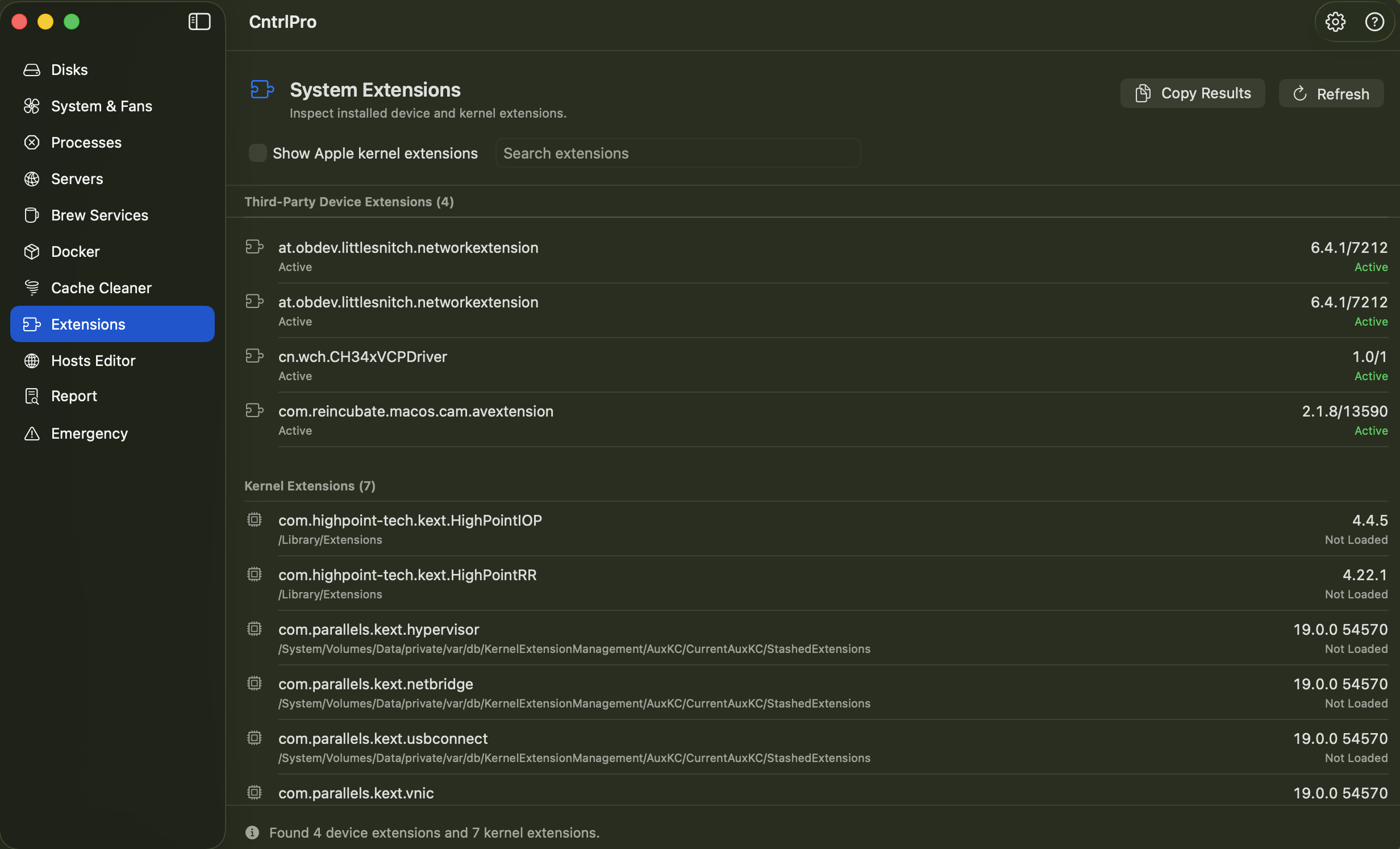Viewport: 1400px width, 849px height.
Task: Click the Servers globe icon
Action: (32, 179)
